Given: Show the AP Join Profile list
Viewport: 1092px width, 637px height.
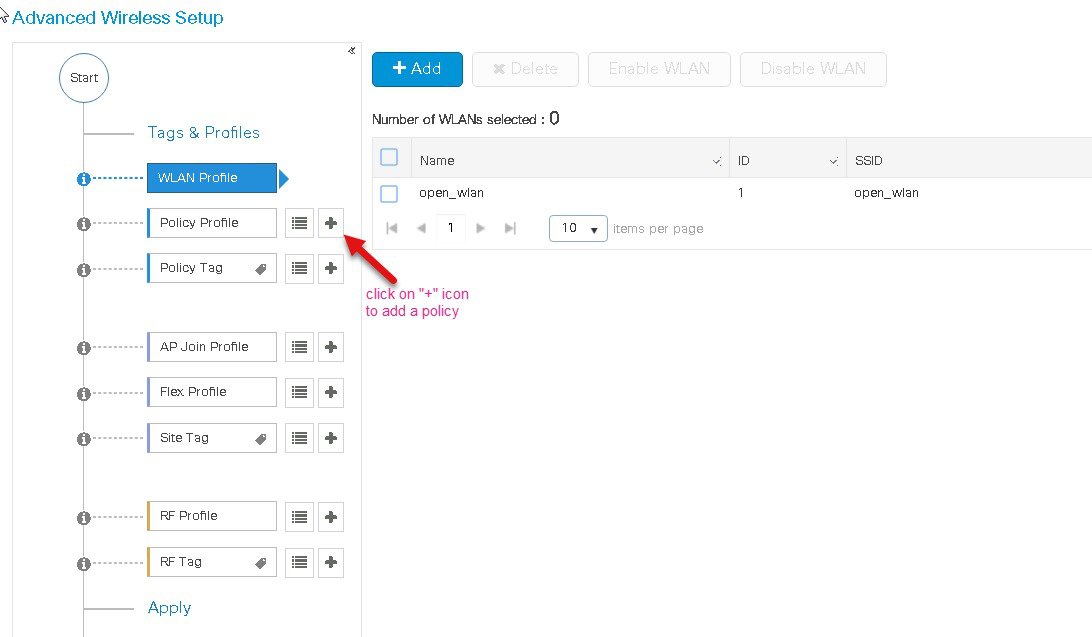Looking at the screenshot, I should coord(299,347).
